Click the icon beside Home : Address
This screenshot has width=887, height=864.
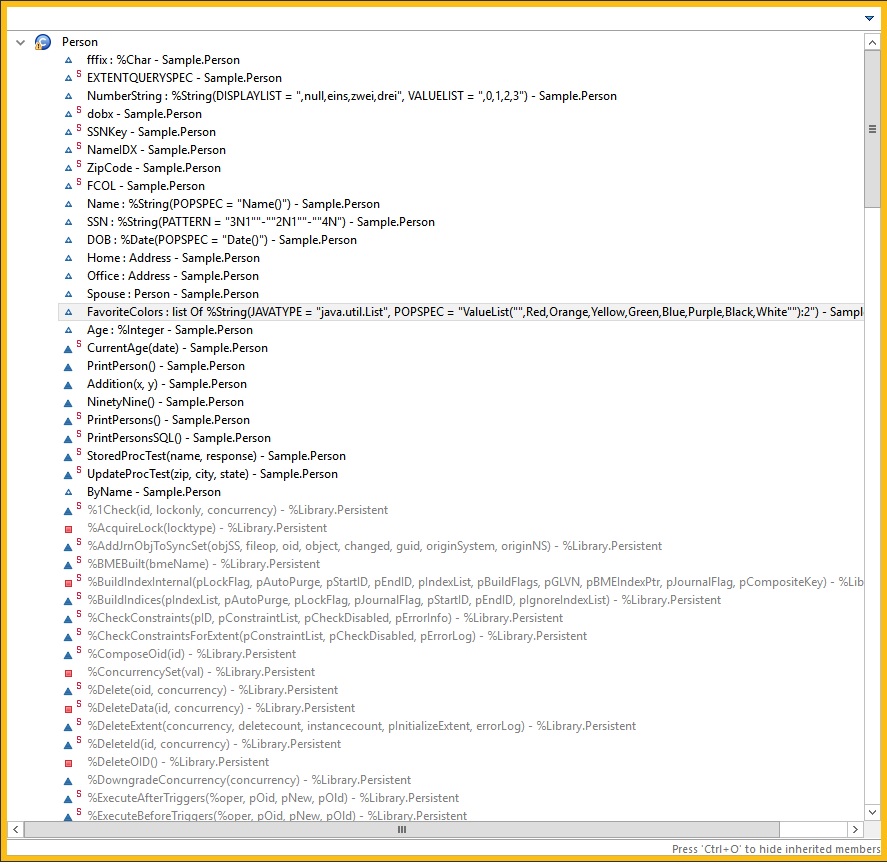coord(68,258)
